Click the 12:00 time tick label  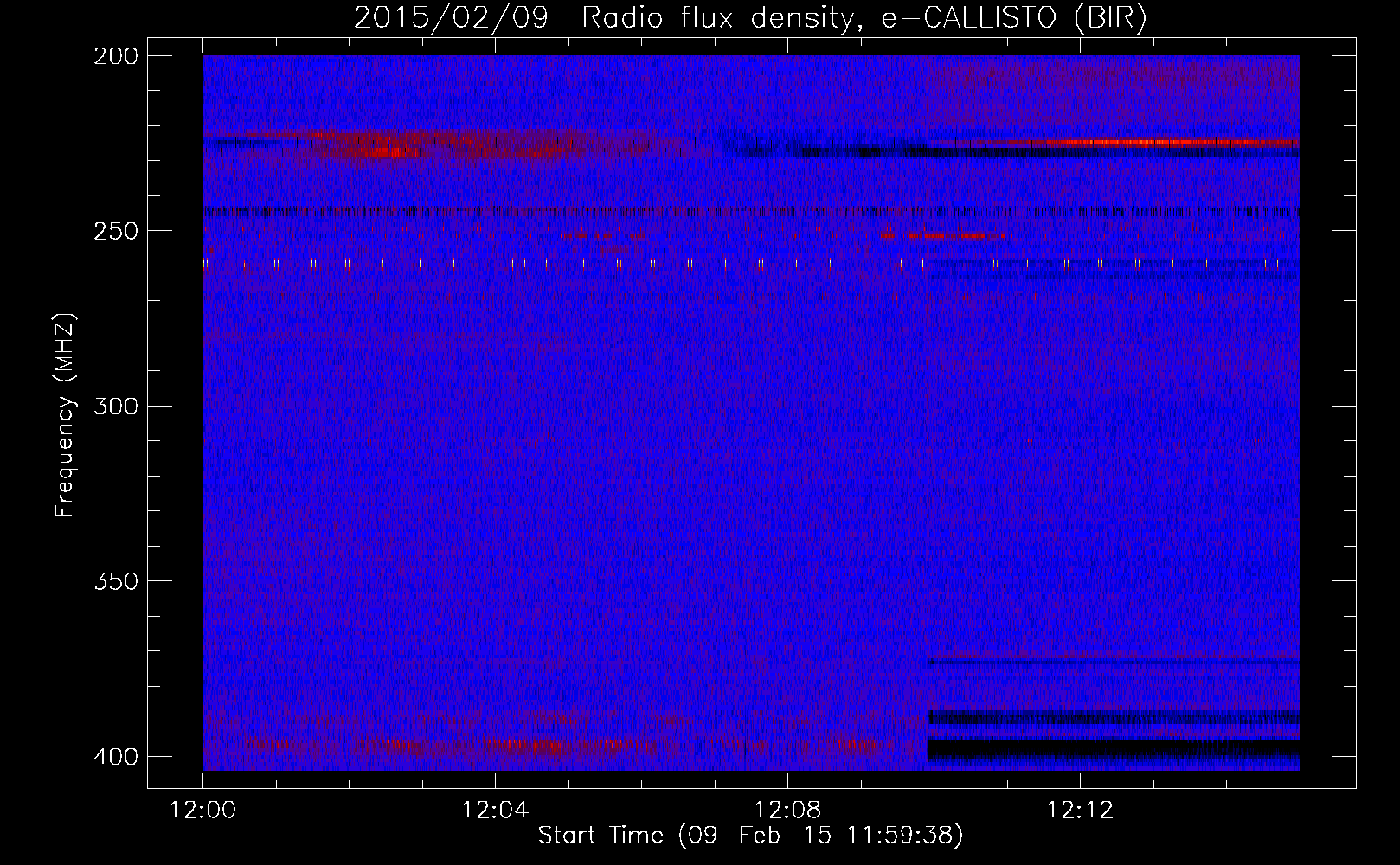point(202,811)
